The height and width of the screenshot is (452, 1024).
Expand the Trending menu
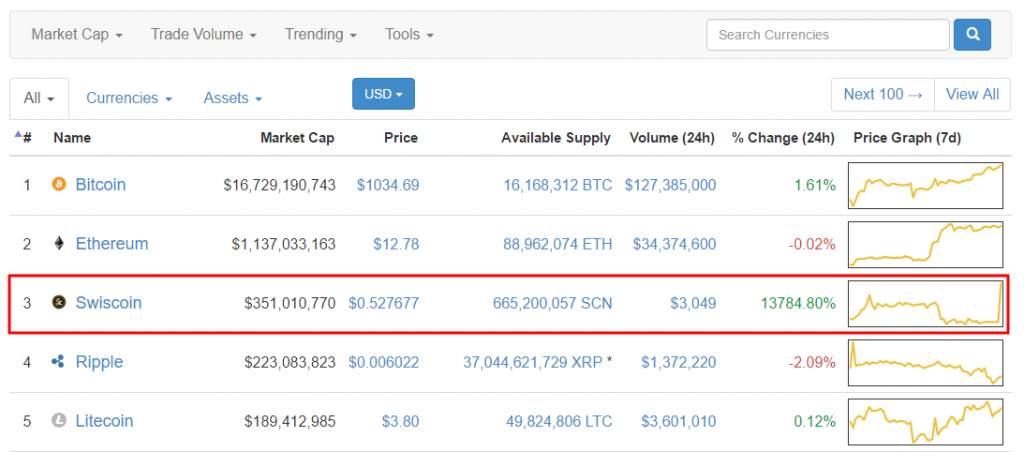(320, 35)
